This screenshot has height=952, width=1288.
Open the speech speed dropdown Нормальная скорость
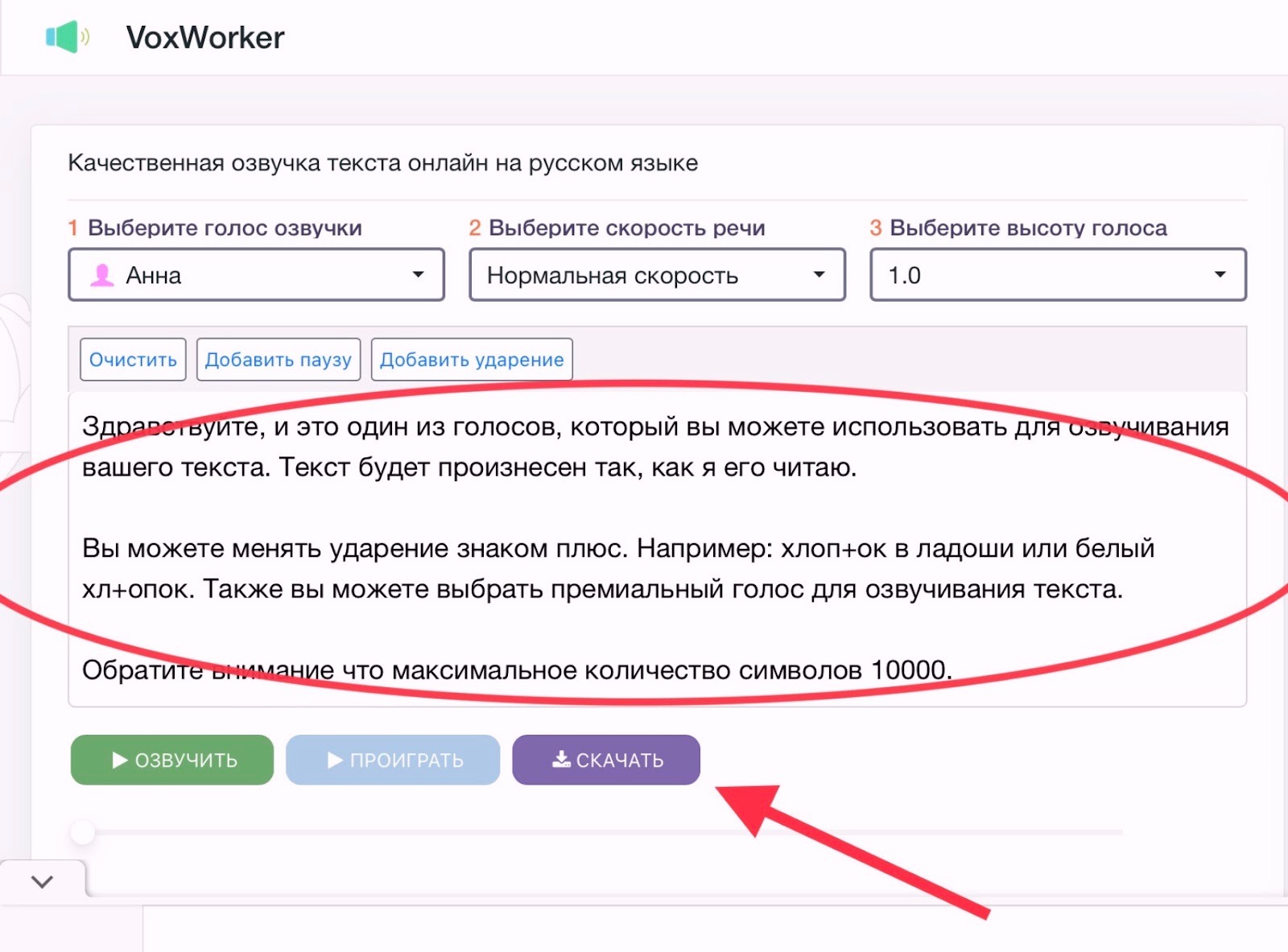click(x=657, y=275)
